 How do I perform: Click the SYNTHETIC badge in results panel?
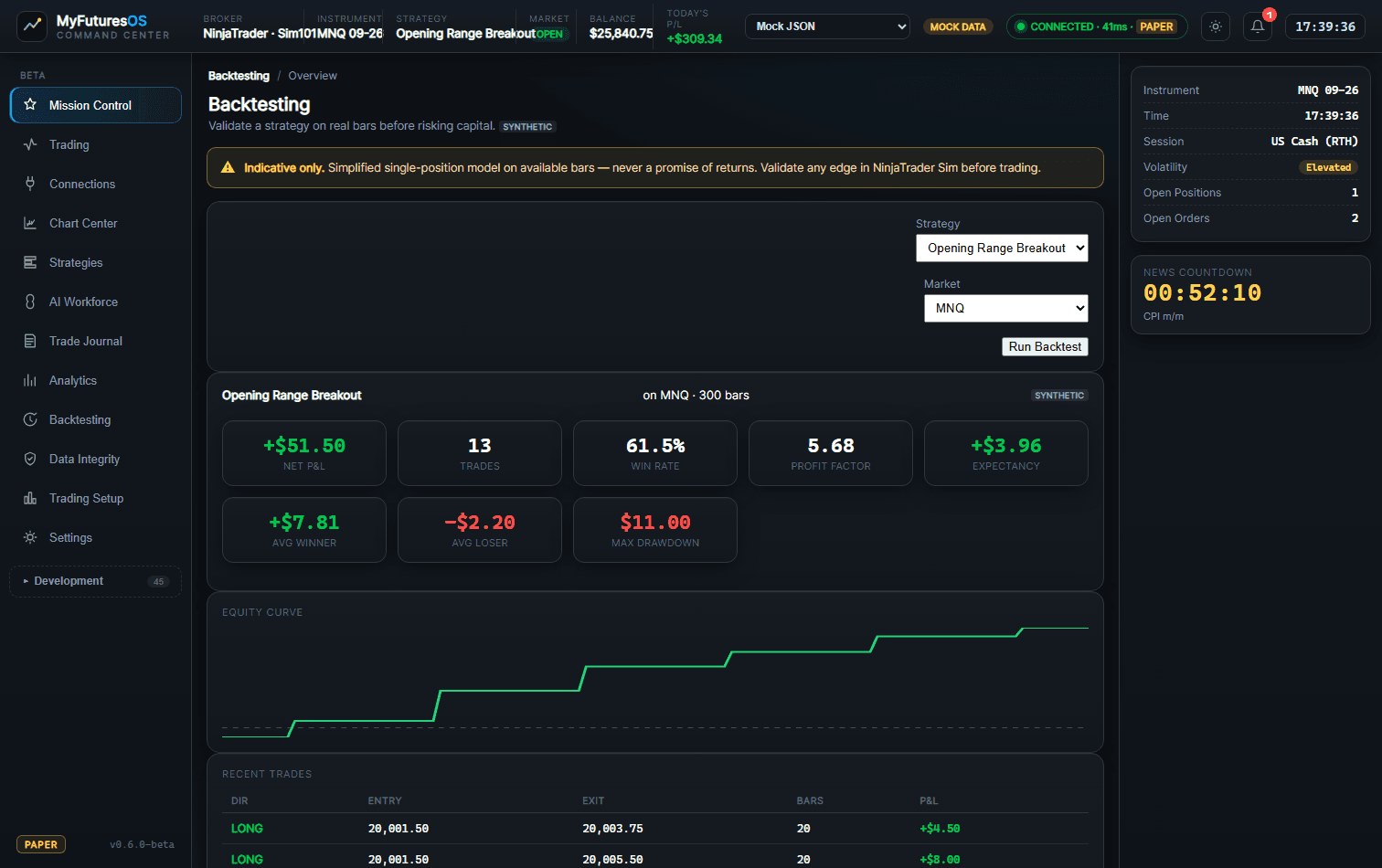pos(1059,396)
